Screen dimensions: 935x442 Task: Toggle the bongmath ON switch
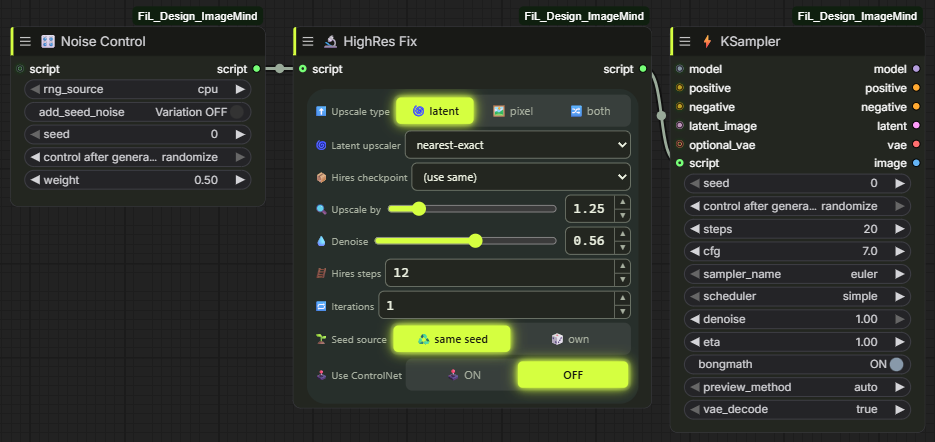click(896, 364)
